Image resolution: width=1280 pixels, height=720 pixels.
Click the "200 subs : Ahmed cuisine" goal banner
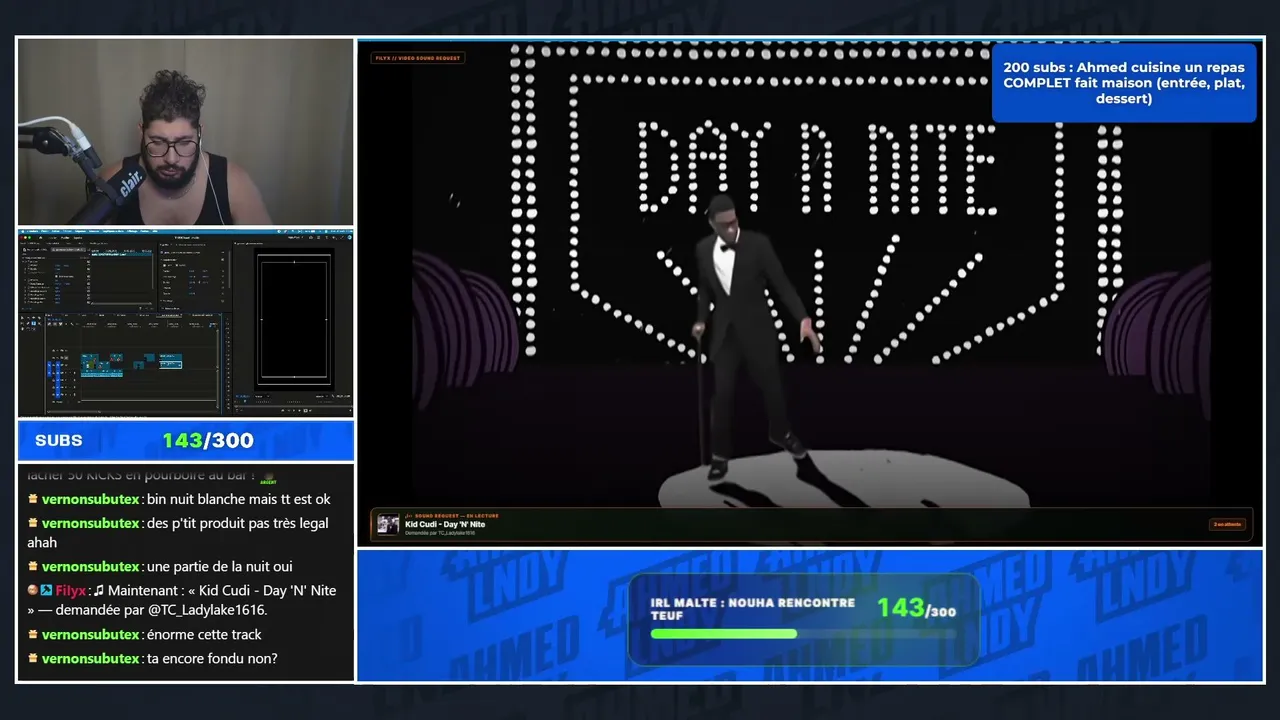click(1124, 83)
